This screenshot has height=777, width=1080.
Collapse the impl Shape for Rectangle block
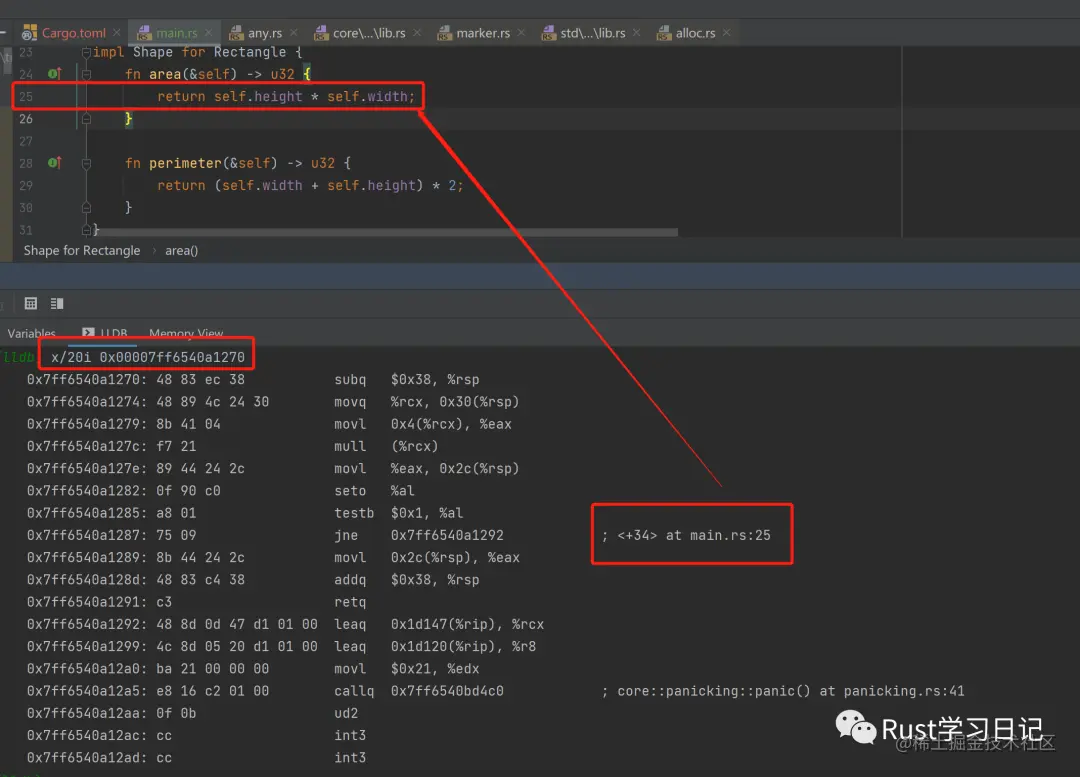[86, 52]
